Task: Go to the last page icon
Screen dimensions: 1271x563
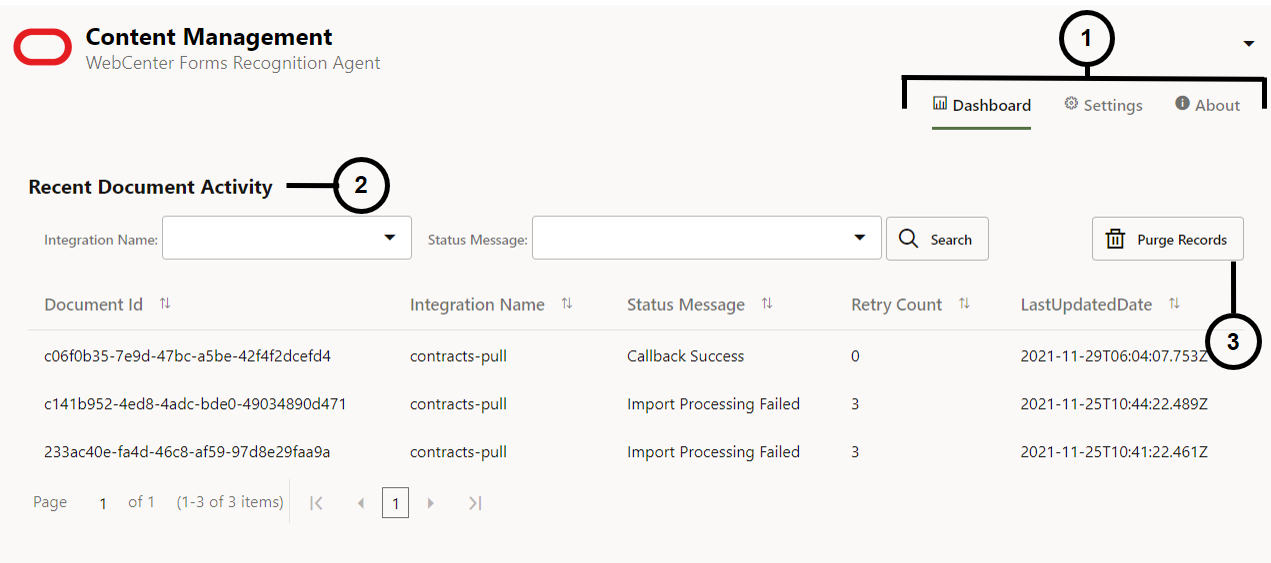Action: pos(475,503)
